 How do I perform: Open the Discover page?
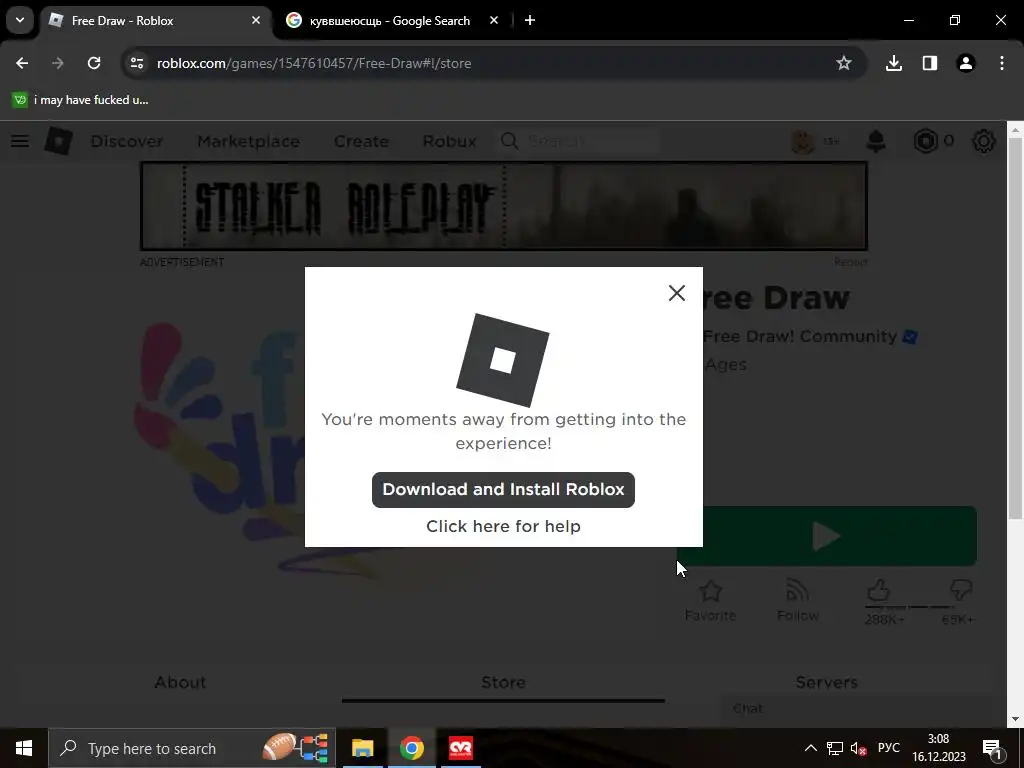click(x=127, y=141)
